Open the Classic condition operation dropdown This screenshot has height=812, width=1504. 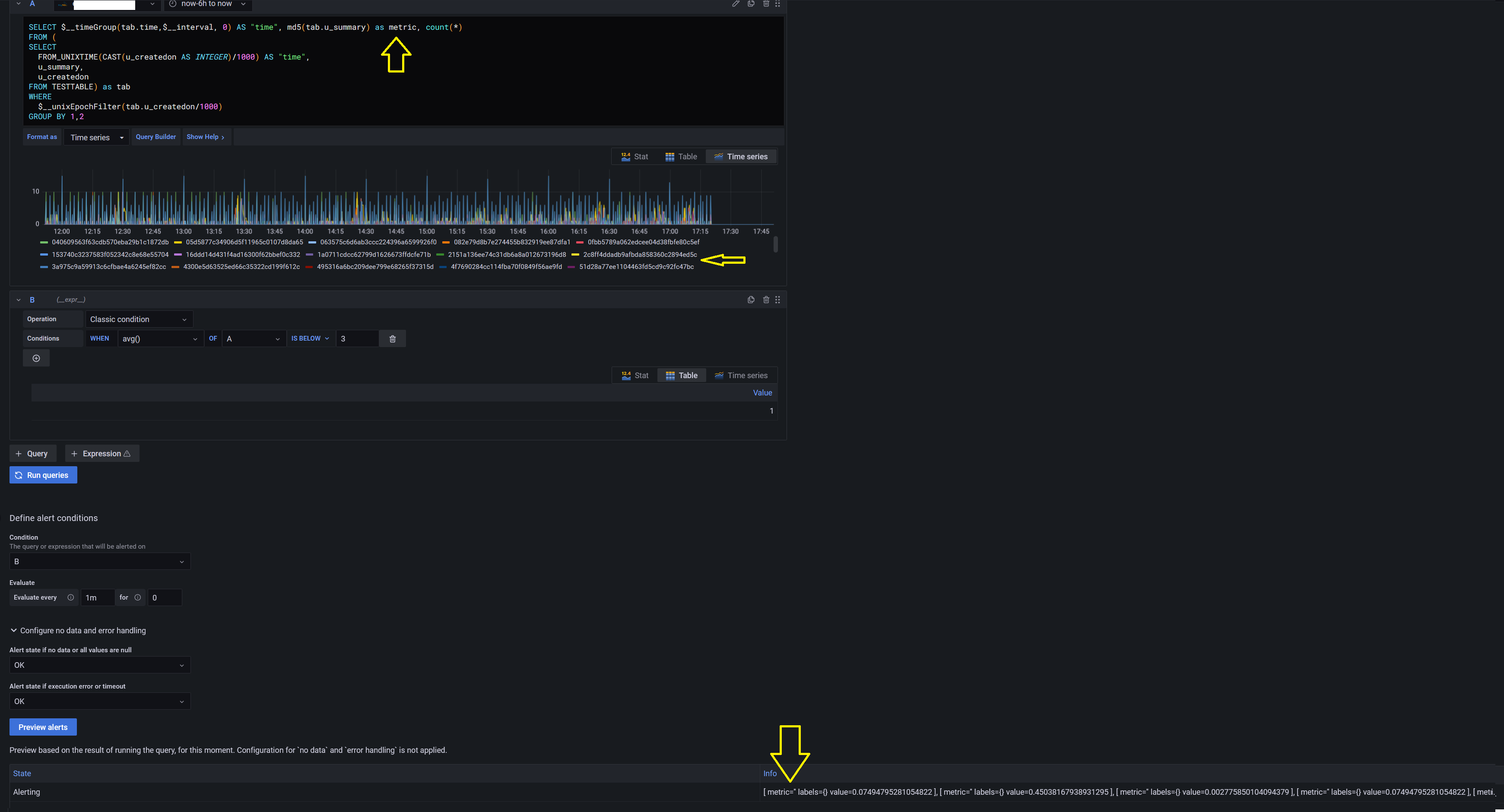pos(138,319)
